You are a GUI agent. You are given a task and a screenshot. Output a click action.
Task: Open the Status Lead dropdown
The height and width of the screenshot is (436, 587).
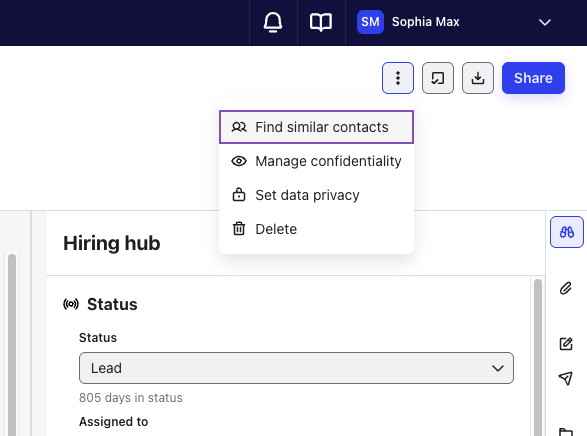click(x=296, y=368)
